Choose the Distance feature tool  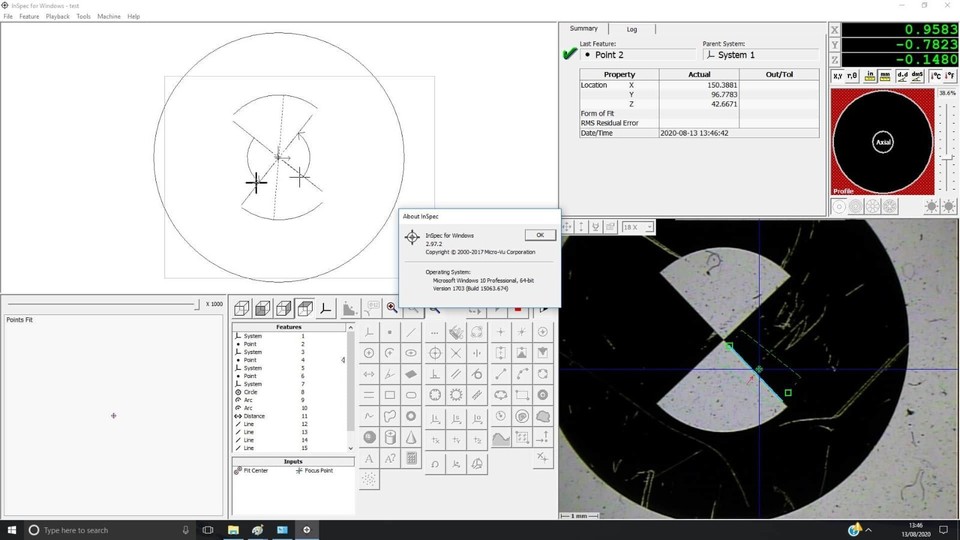[369, 374]
